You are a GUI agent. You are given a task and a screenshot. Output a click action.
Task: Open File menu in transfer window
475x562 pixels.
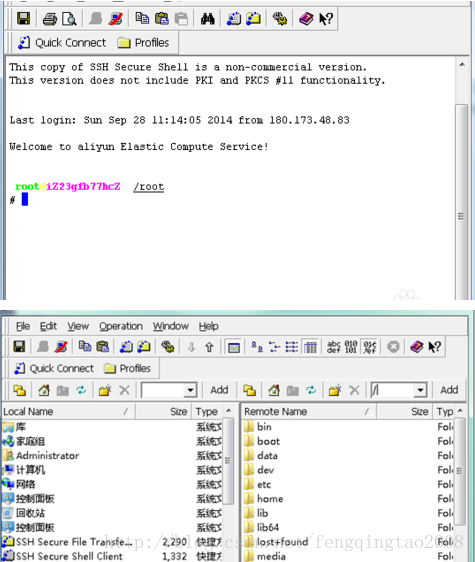pyautogui.click(x=23, y=326)
